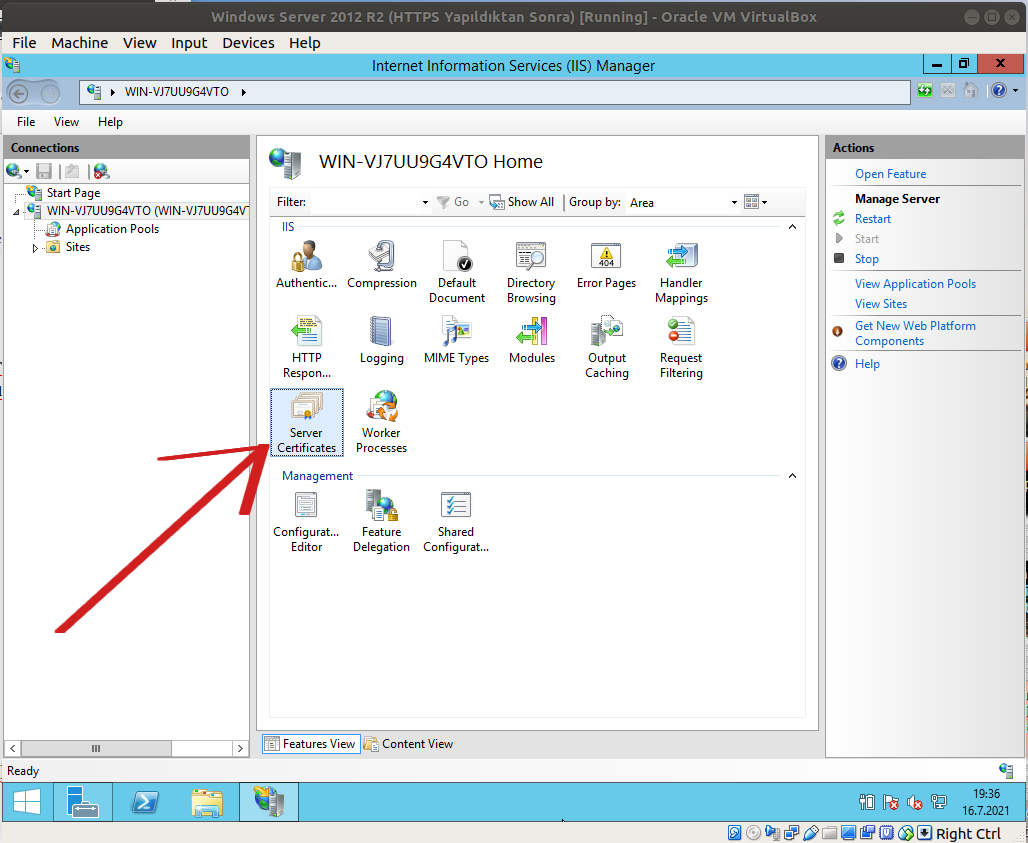Open File Explorer from taskbar

(x=207, y=802)
